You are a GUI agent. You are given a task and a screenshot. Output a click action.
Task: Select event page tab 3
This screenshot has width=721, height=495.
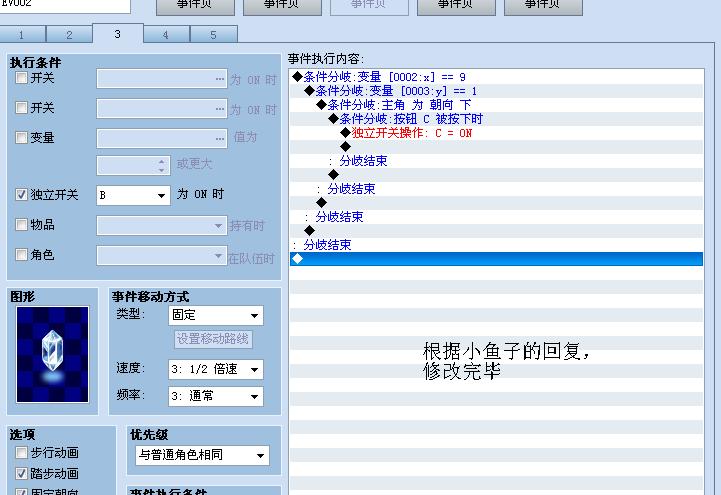click(x=118, y=34)
